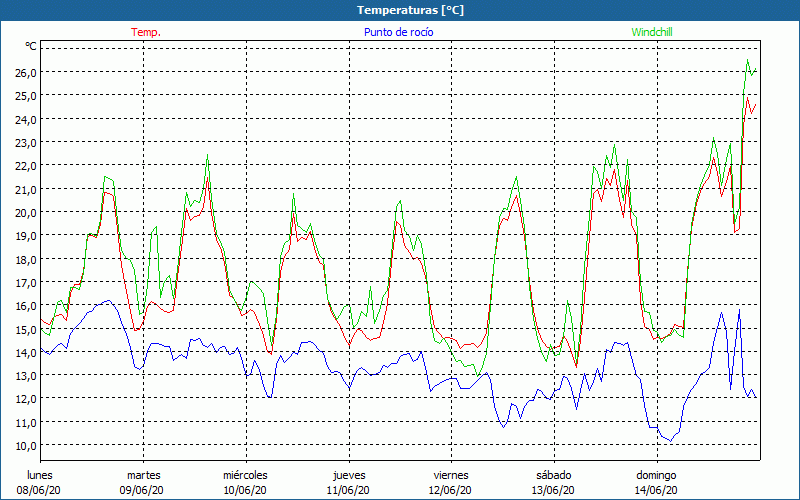Viewport: 800px width, 500px height.
Task: Click the 20,0 y-axis value
Action: click(x=26, y=213)
